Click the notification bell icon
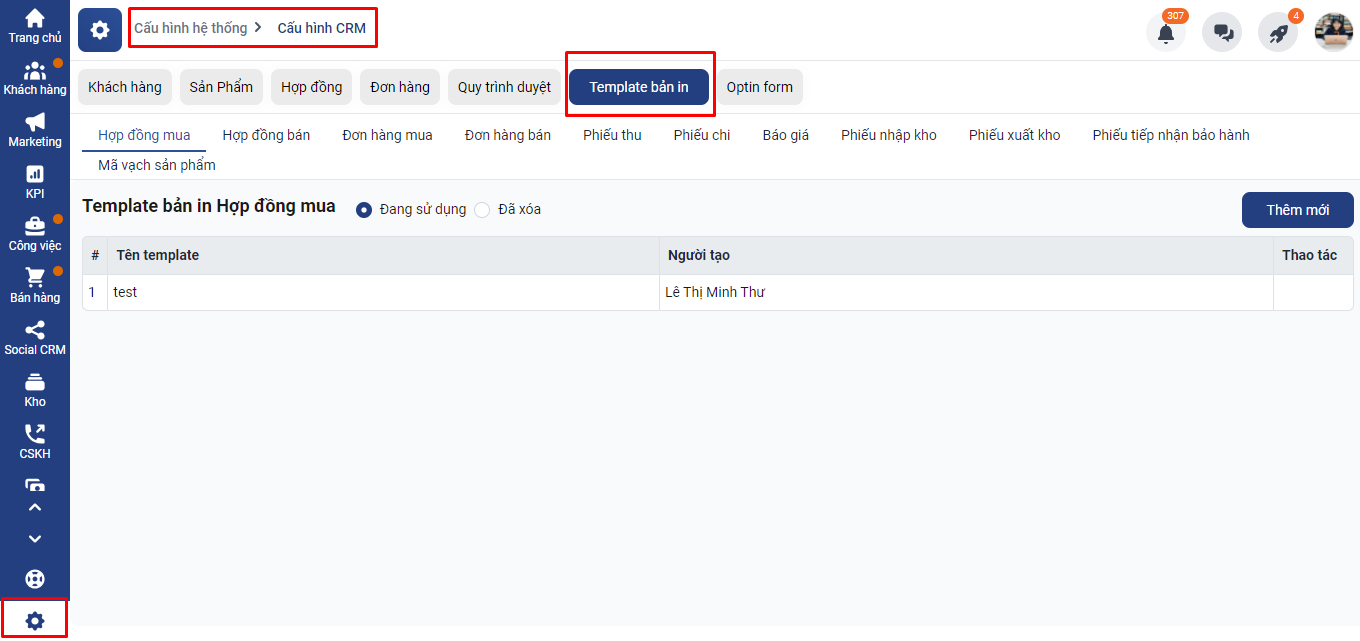 click(x=1165, y=33)
